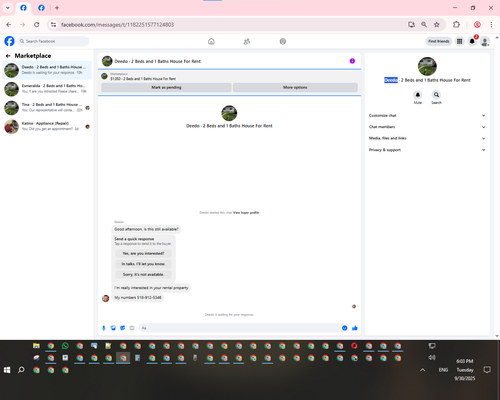Open the volume control in system tray

tap(432, 358)
